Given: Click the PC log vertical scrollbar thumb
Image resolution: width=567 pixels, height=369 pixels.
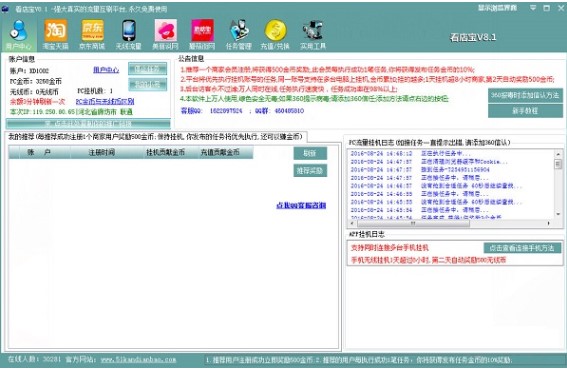Looking at the screenshot, I should [558, 165].
